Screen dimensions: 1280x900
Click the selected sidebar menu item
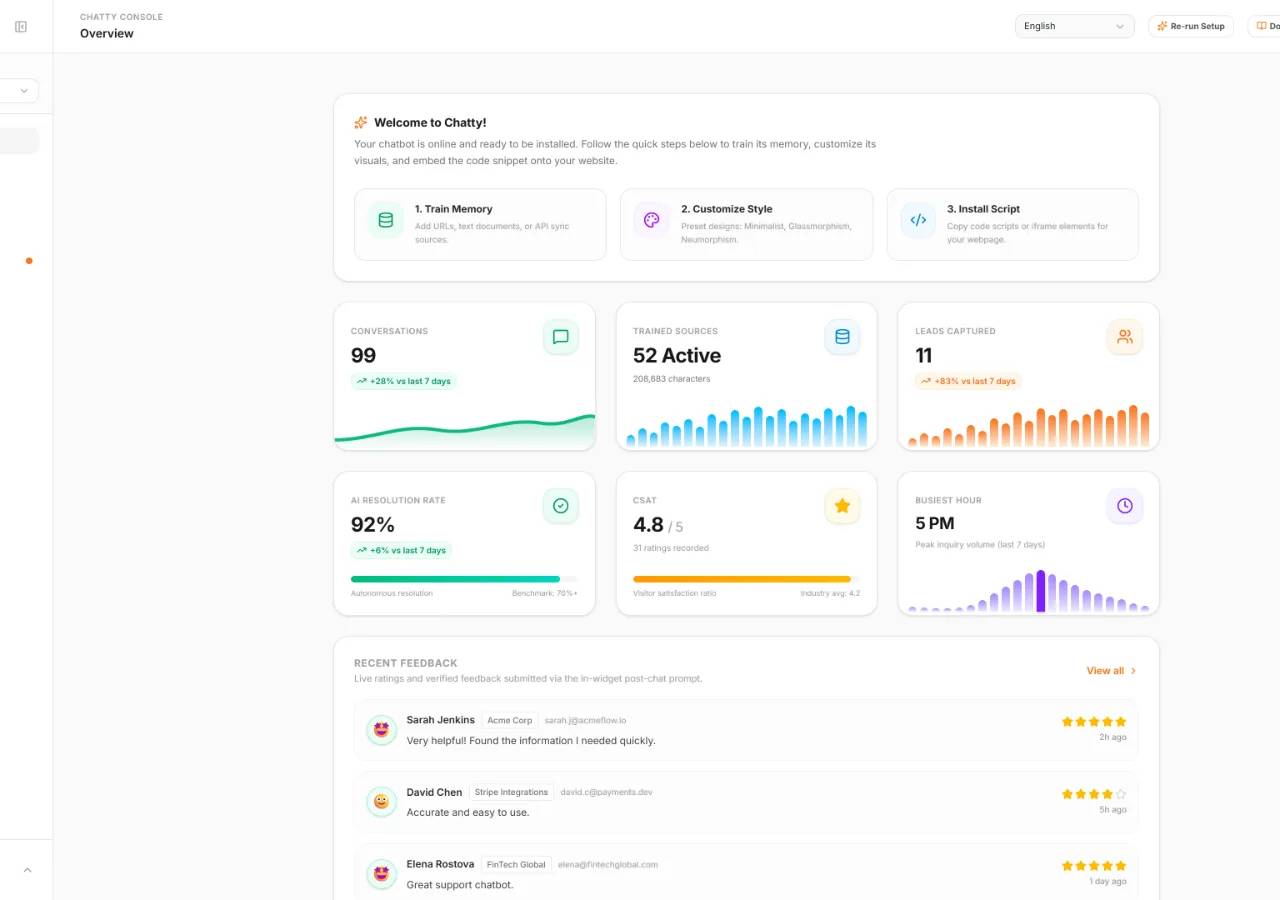click(x=19, y=141)
